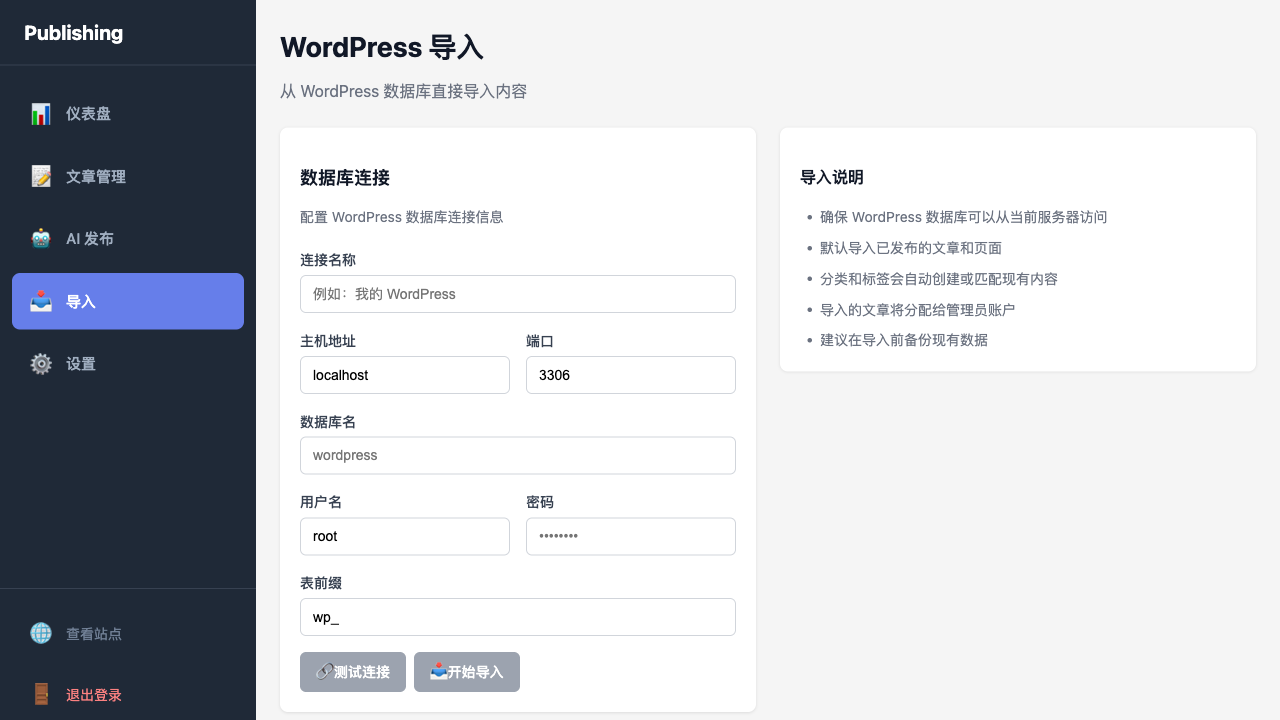Click subtitle 从 WordPress 数据库直接导入内容
This screenshot has width=1280, height=720.
coord(403,91)
